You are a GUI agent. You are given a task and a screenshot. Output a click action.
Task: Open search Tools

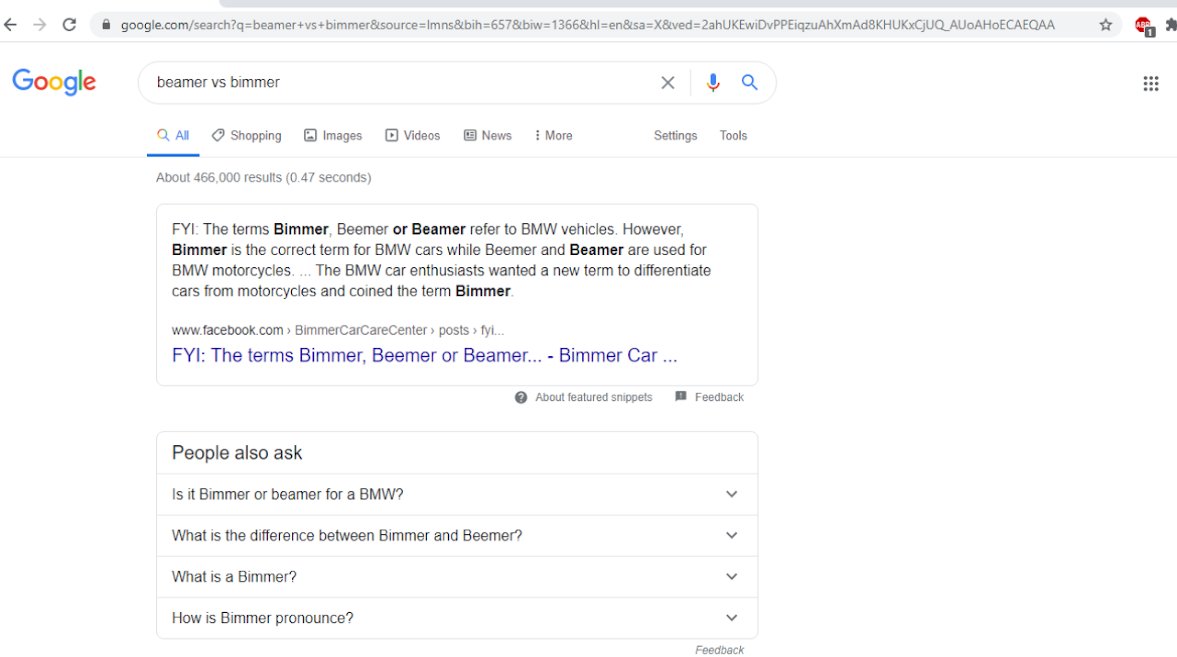pyautogui.click(x=733, y=135)
